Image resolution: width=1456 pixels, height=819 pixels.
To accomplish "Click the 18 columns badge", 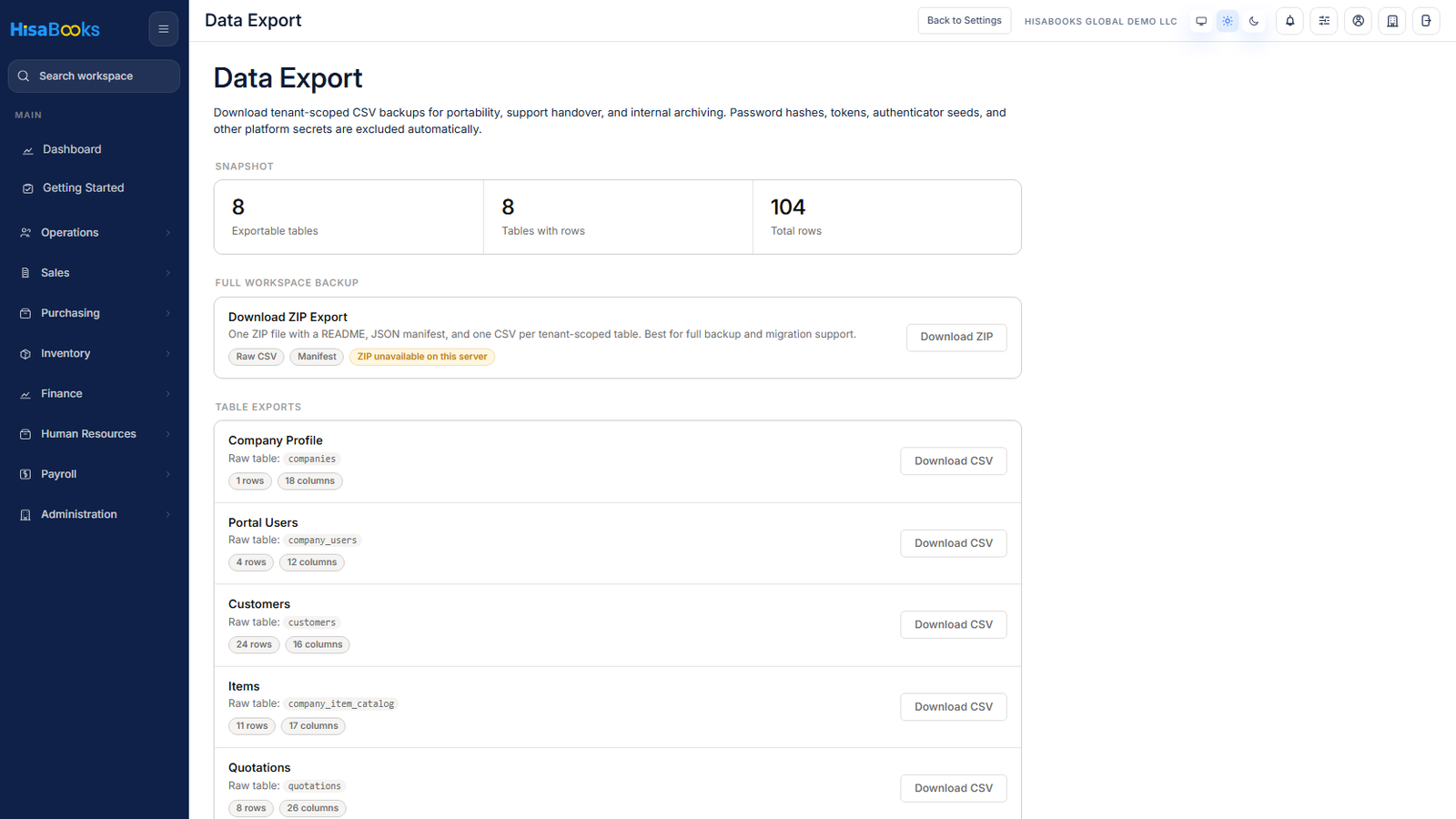I will [309, 481].
